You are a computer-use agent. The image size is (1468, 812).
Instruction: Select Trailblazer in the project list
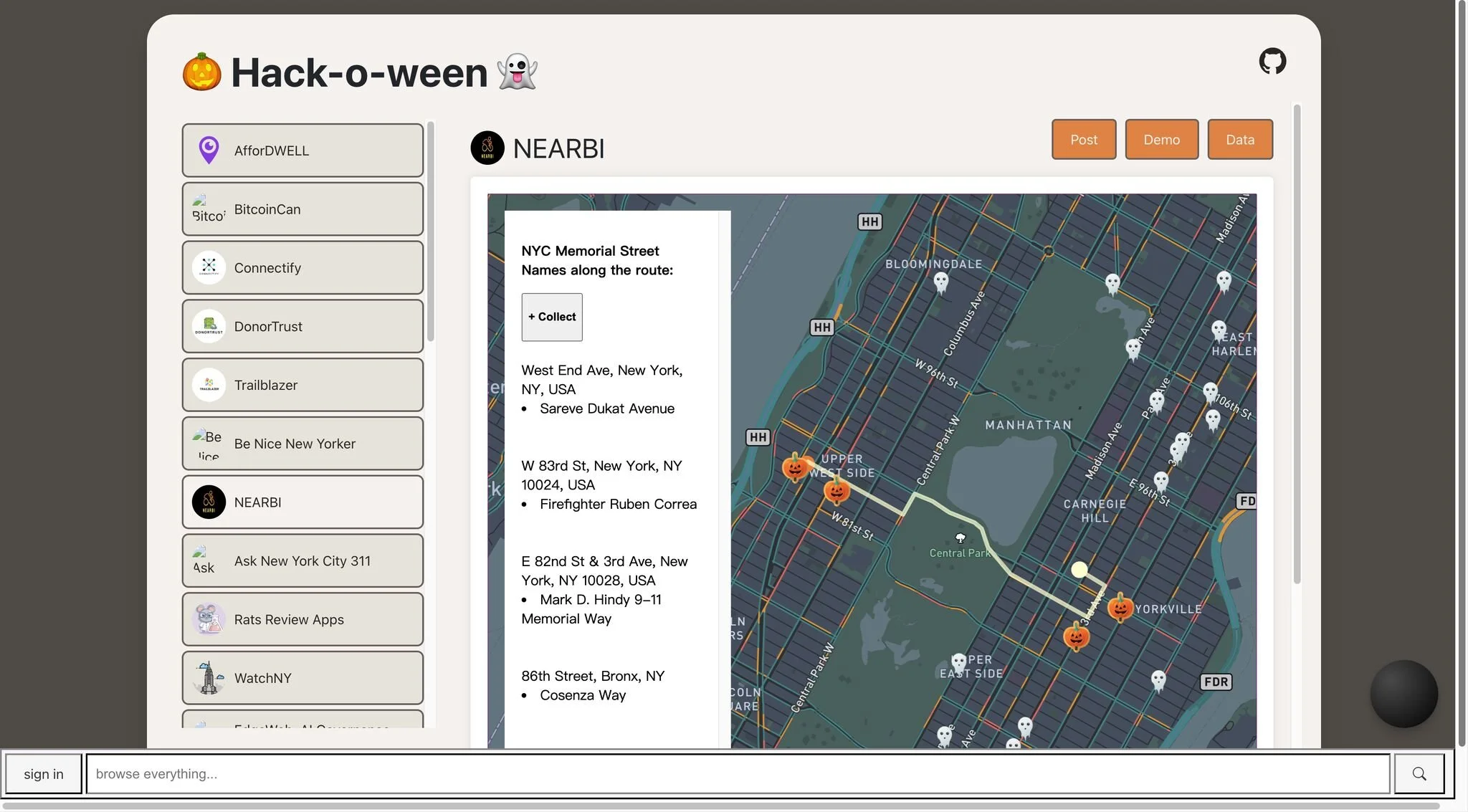point(302,385)
